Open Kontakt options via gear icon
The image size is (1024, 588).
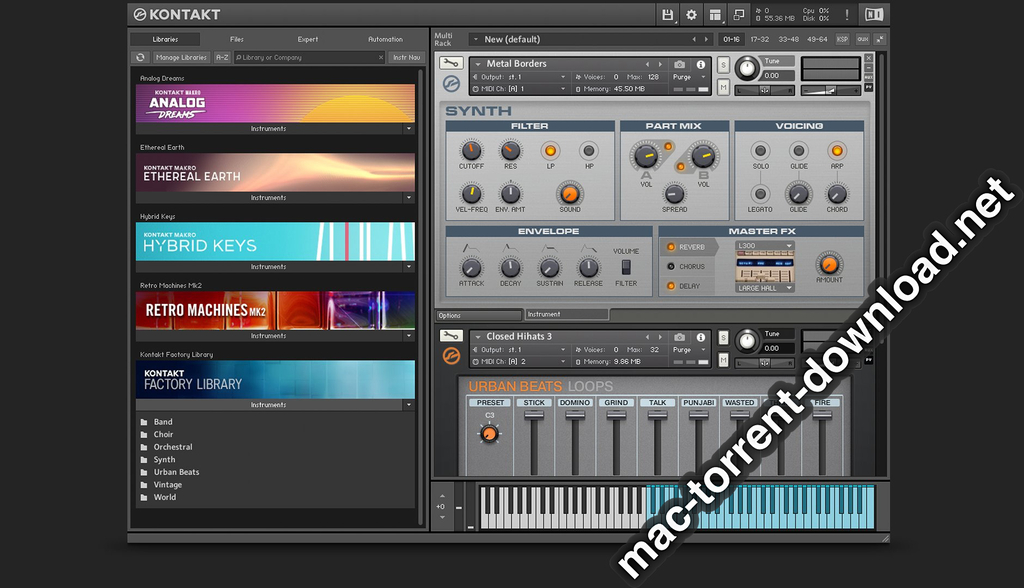pos(691,15)
